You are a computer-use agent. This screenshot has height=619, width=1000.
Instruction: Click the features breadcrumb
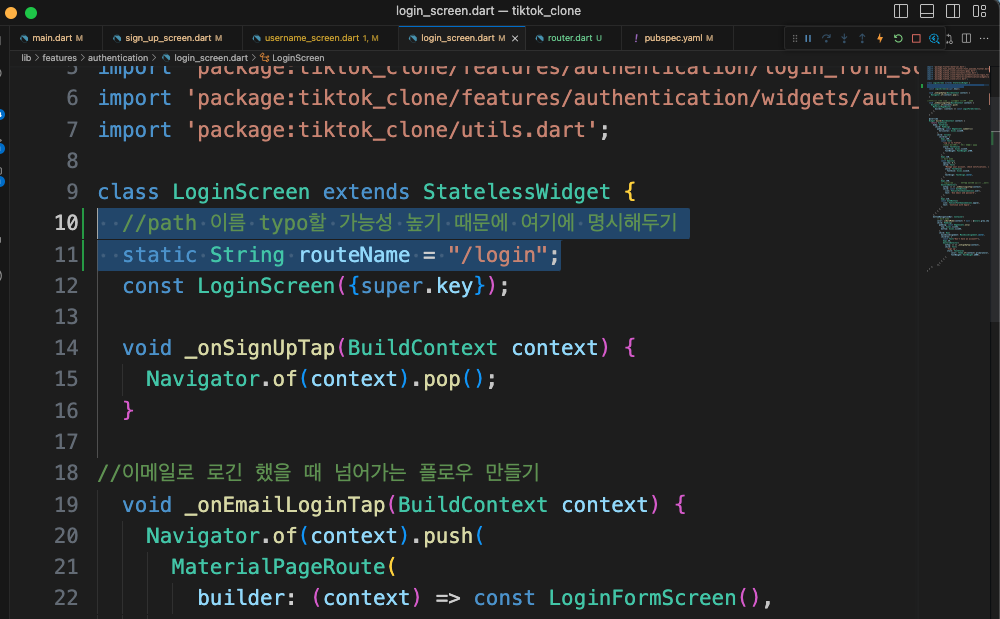59,58
